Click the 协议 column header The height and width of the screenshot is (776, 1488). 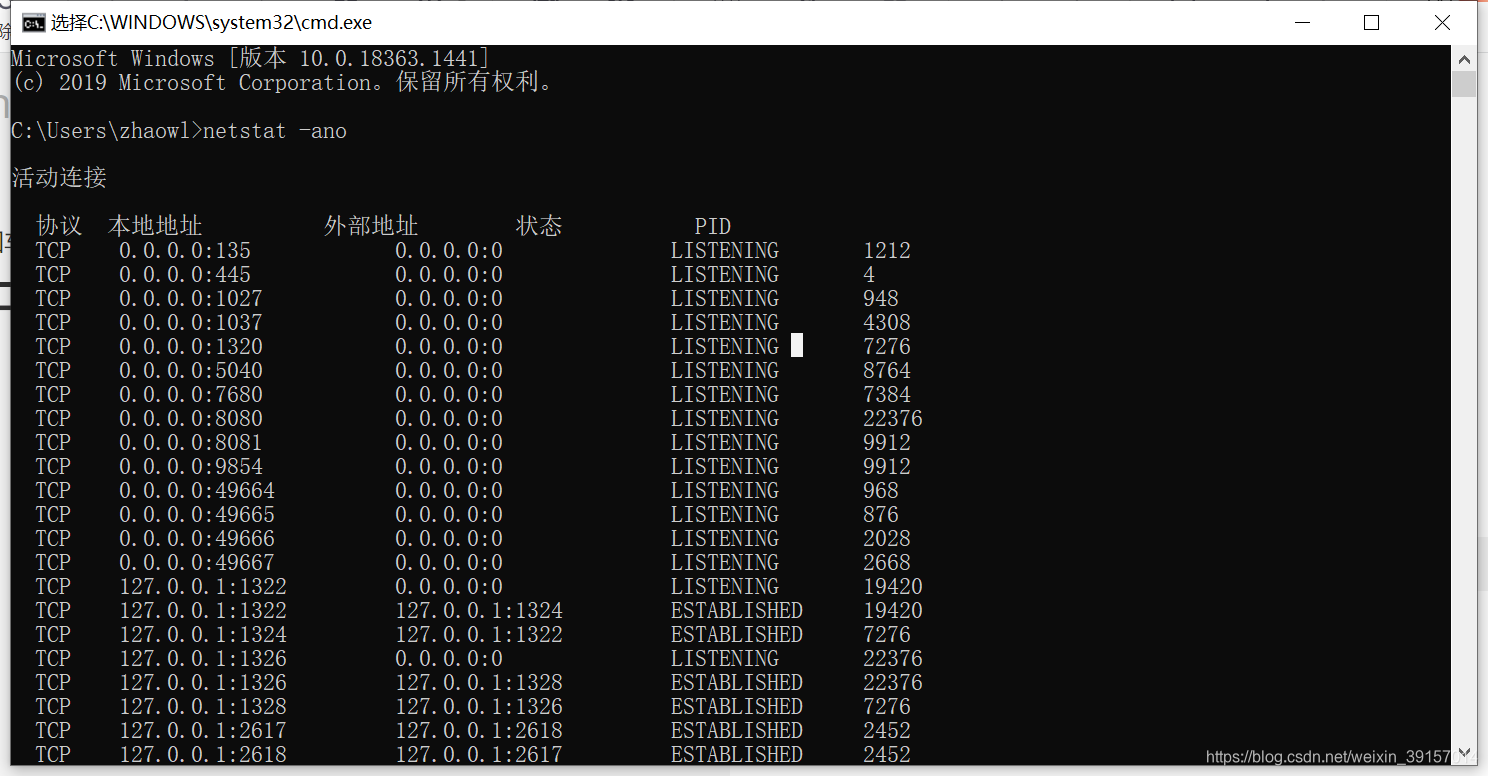point(59,226)
